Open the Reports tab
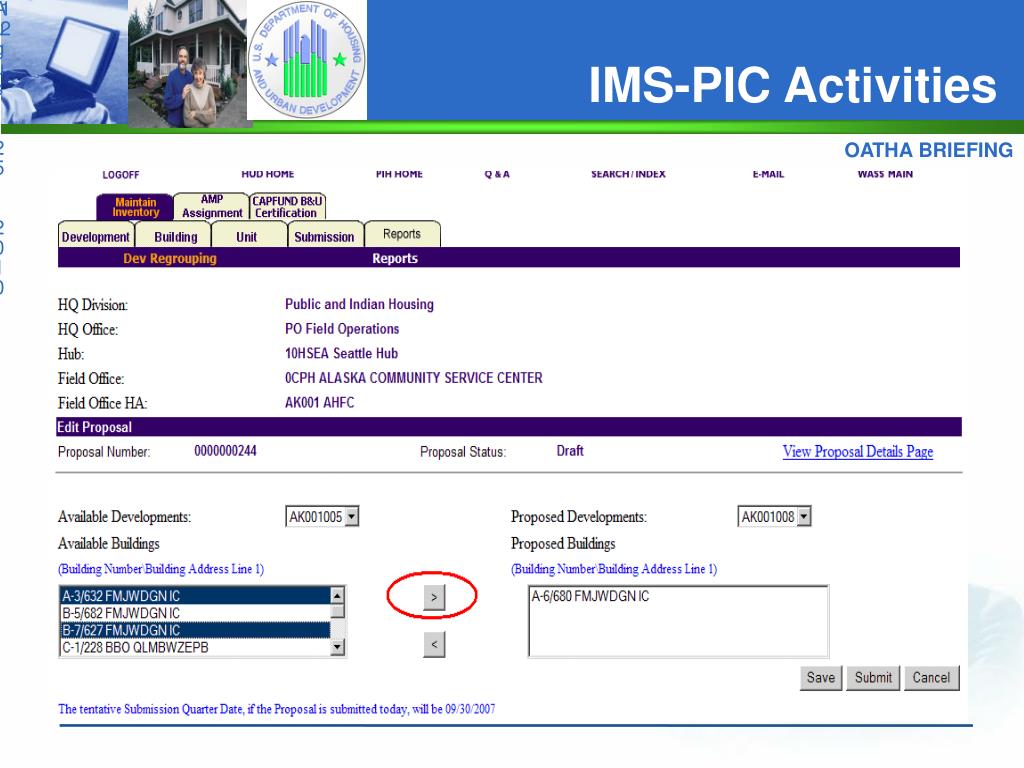Viewport: 1024px width, 768px height. 402,234
